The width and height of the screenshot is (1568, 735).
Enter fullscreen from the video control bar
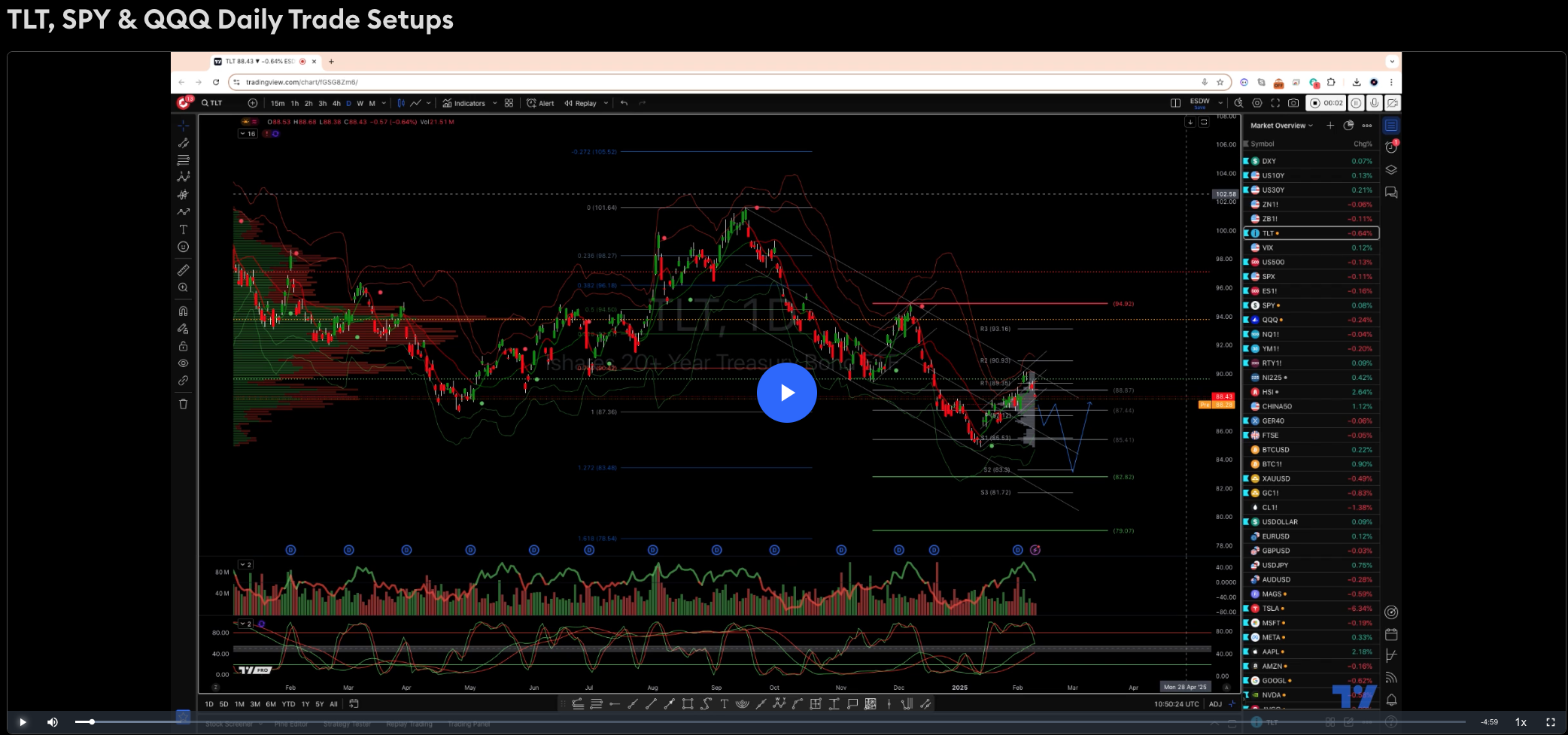[1551, 722]
